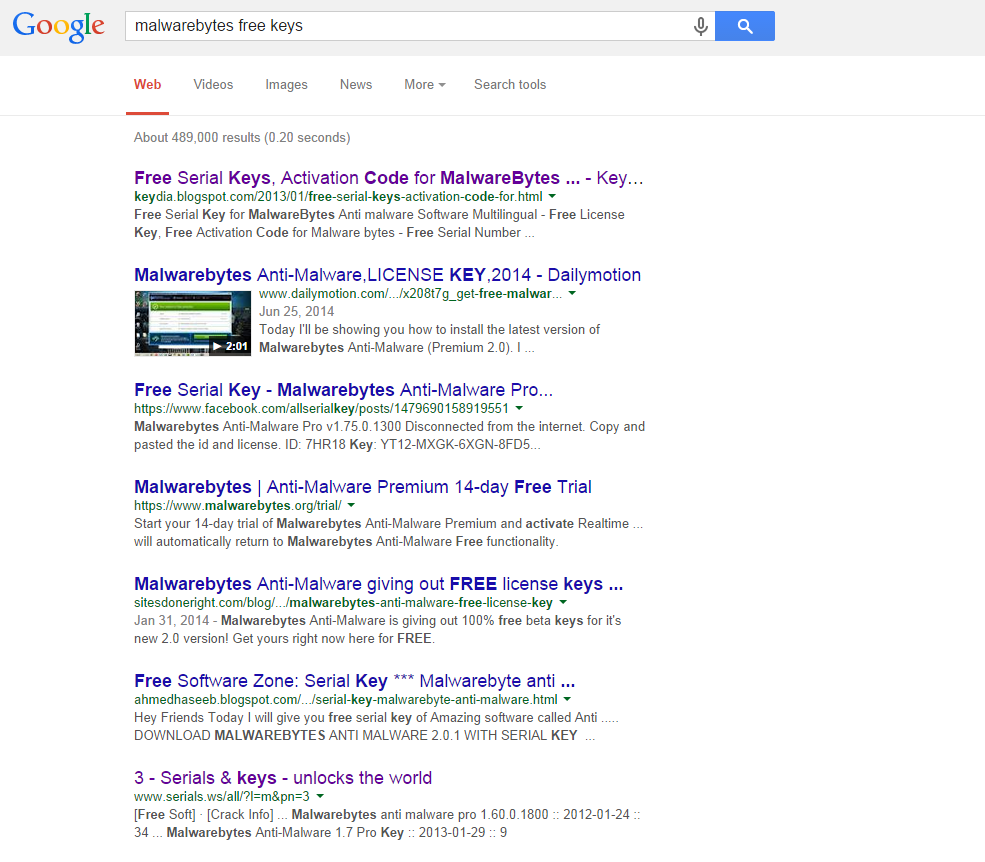
Task: Open 'Free Serial Key - Malwarebytes Anti-Malware Pro' result
Action: (x=344, y=390)
